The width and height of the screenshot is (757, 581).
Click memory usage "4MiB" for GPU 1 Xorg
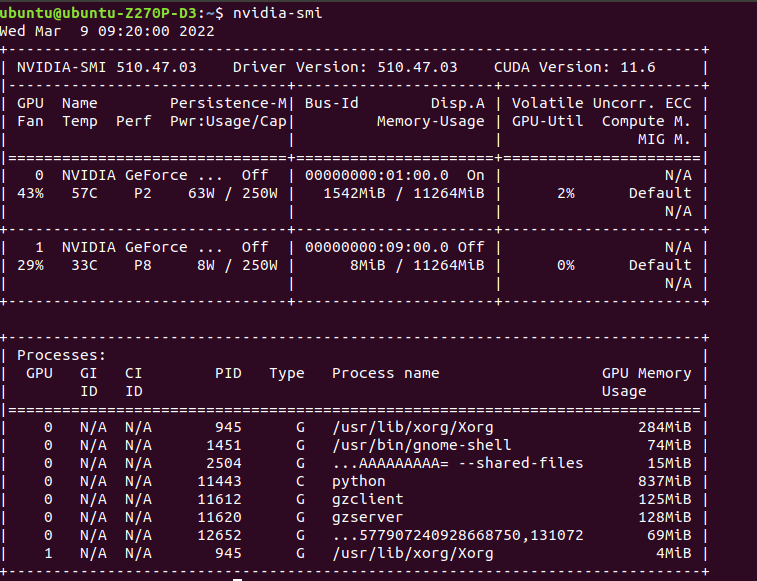pyautogui.click(x=673, y=553)
